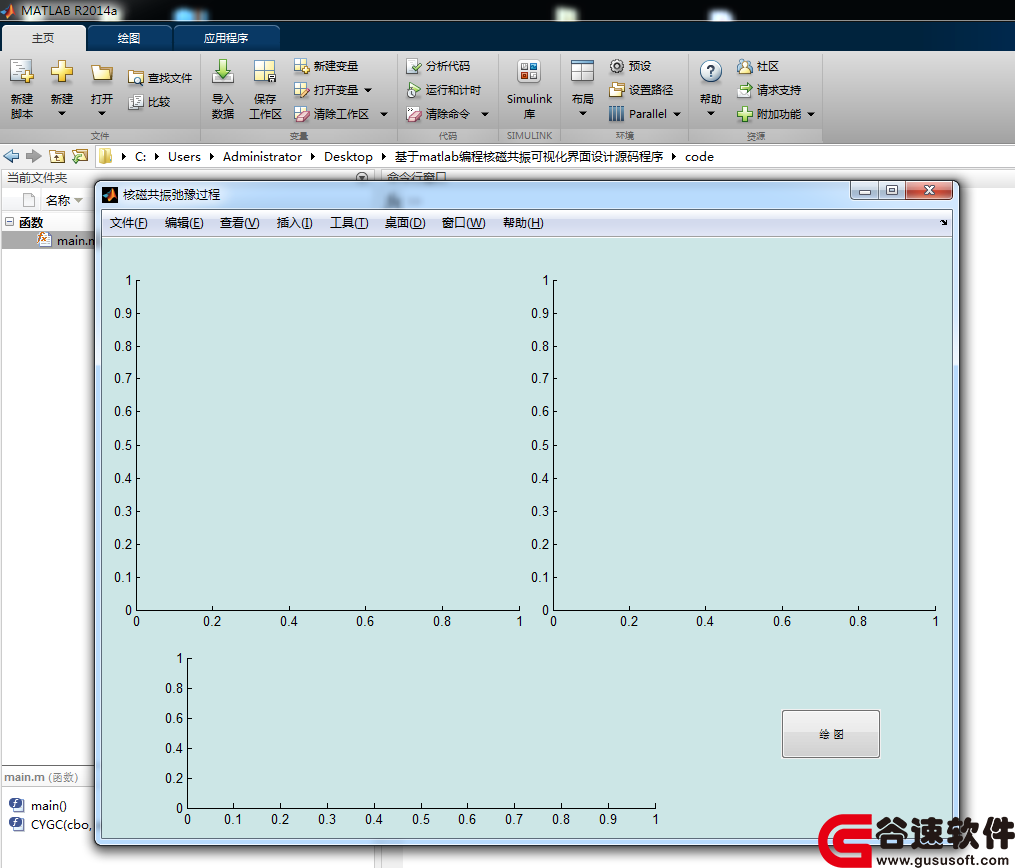The image size is (1015, 868).
Task: Click the 名称 column header
Action: coord(58,200)
